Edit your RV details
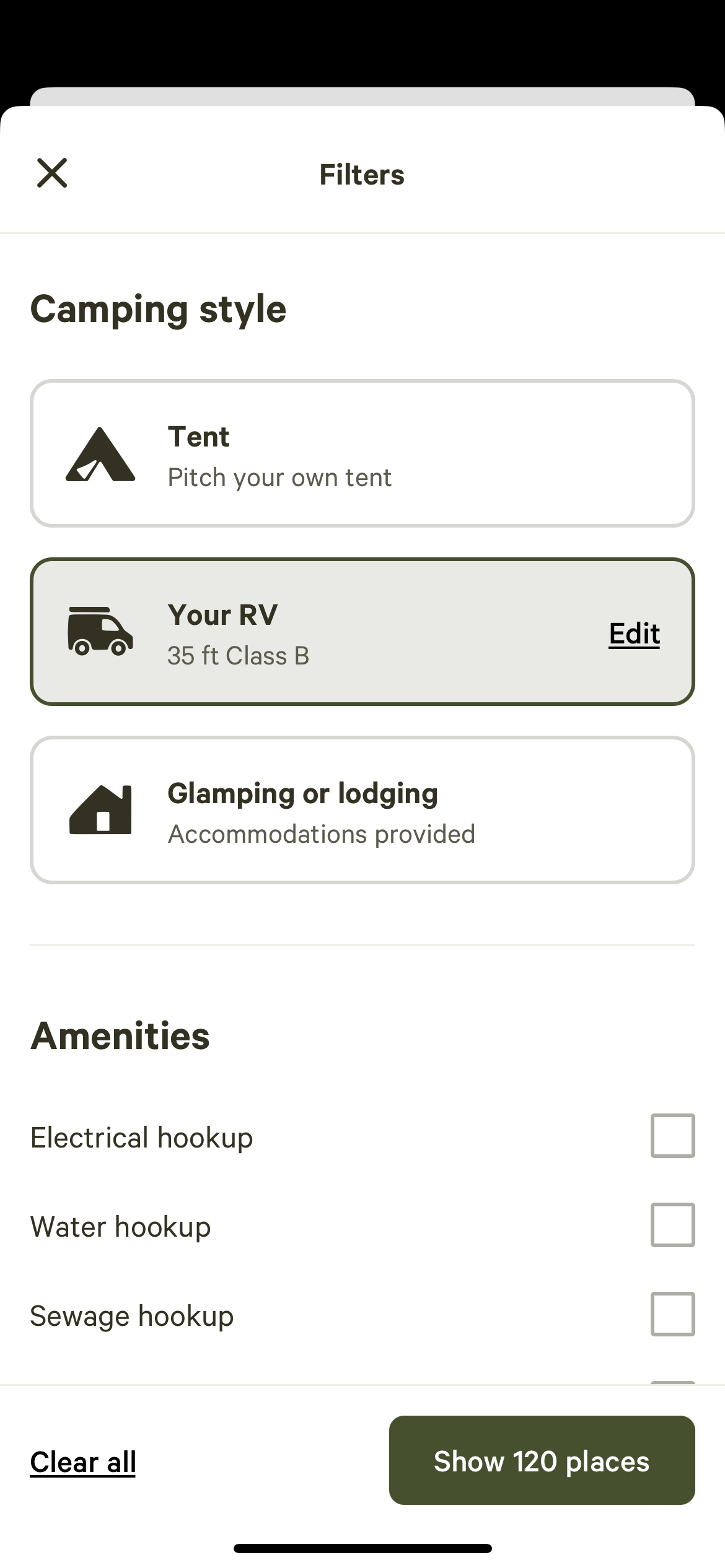This screenshot has height=1568, width=725. 634,633
